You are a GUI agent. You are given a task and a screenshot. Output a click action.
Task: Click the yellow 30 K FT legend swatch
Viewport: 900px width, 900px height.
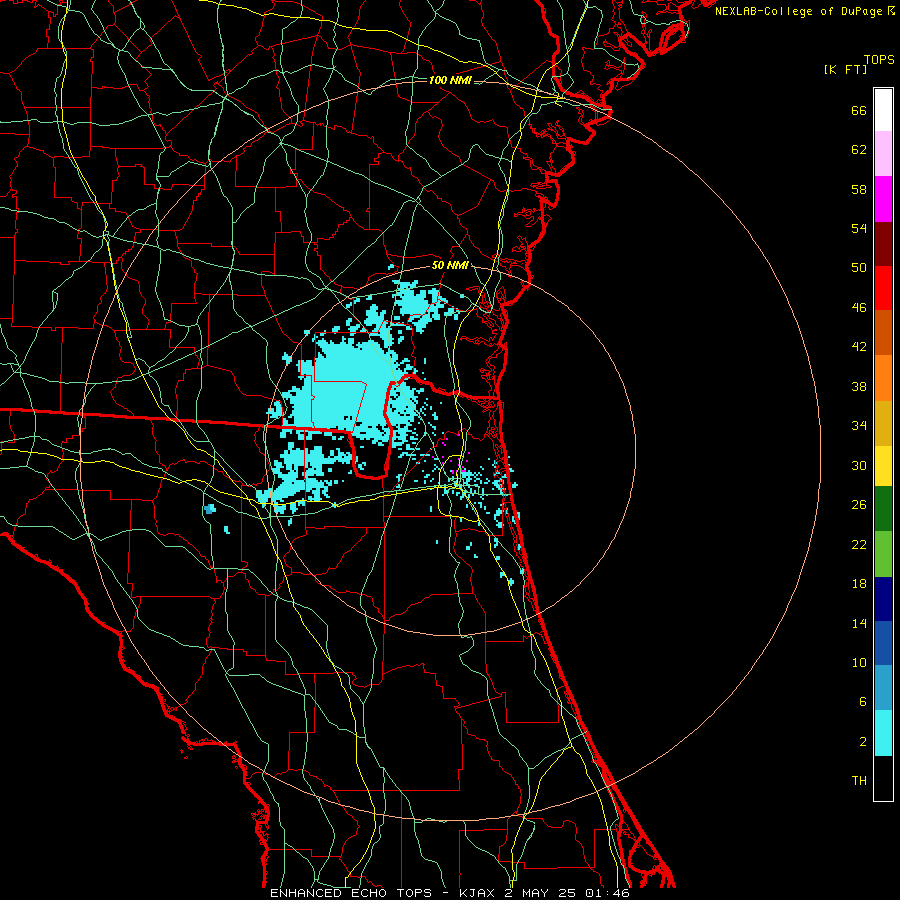[x=883, y=466]
